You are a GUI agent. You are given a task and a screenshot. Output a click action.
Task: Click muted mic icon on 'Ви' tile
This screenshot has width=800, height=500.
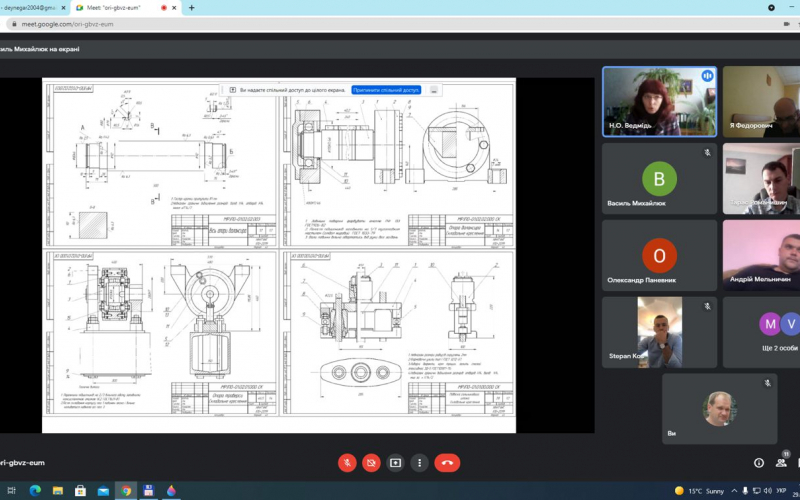(767, 383)
